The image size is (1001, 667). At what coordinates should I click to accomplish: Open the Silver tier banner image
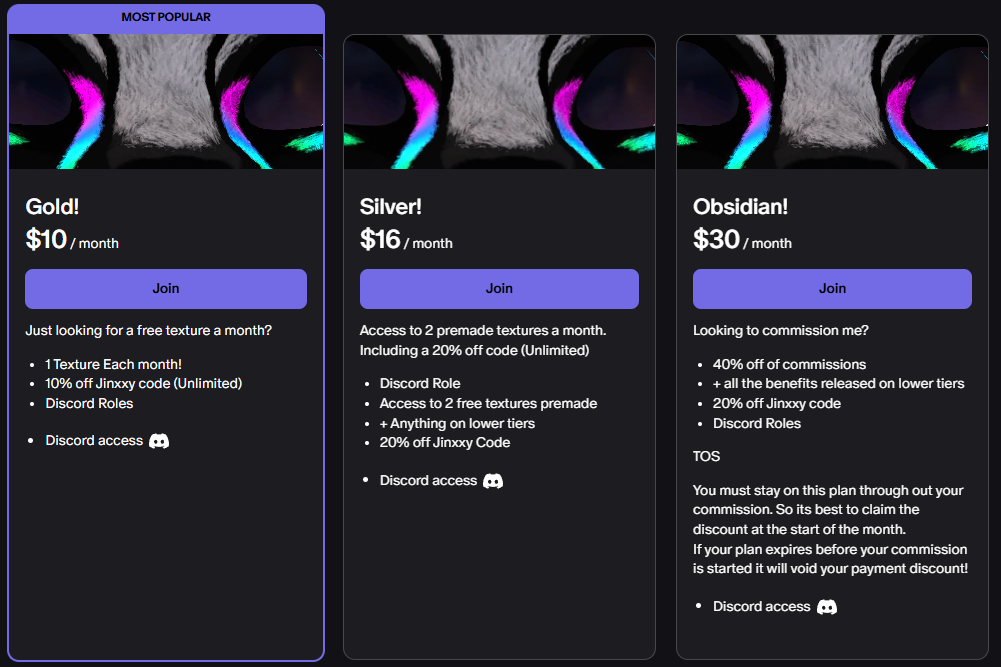pos(499,101)
